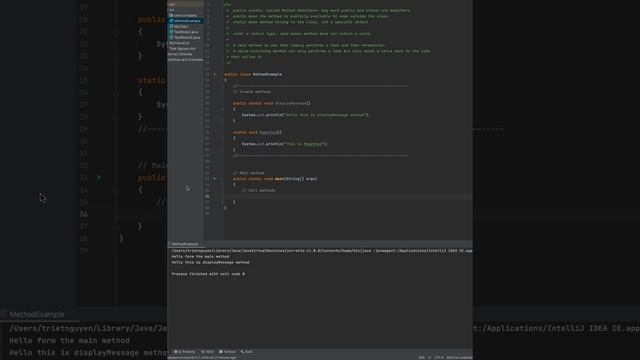Click the '// Create methods' comment
The height and width of the screenshot is (360, 640).
pyautogui.click(x=252, y=92)
